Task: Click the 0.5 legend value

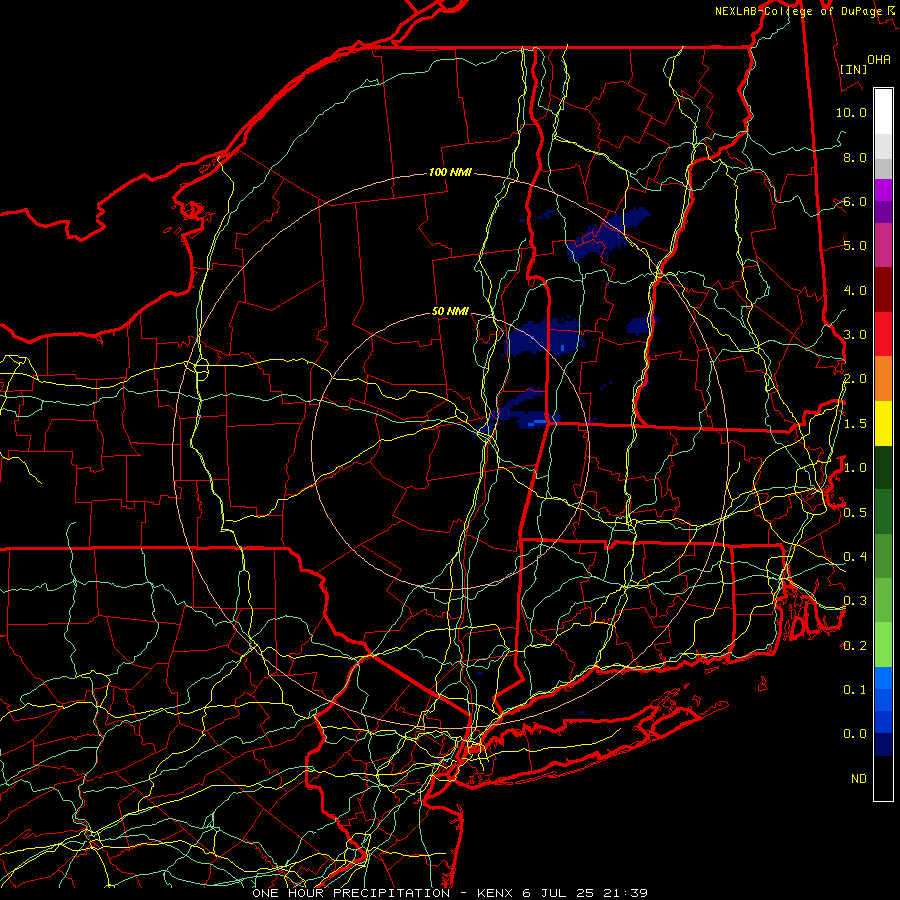Action: click(855, 512)
